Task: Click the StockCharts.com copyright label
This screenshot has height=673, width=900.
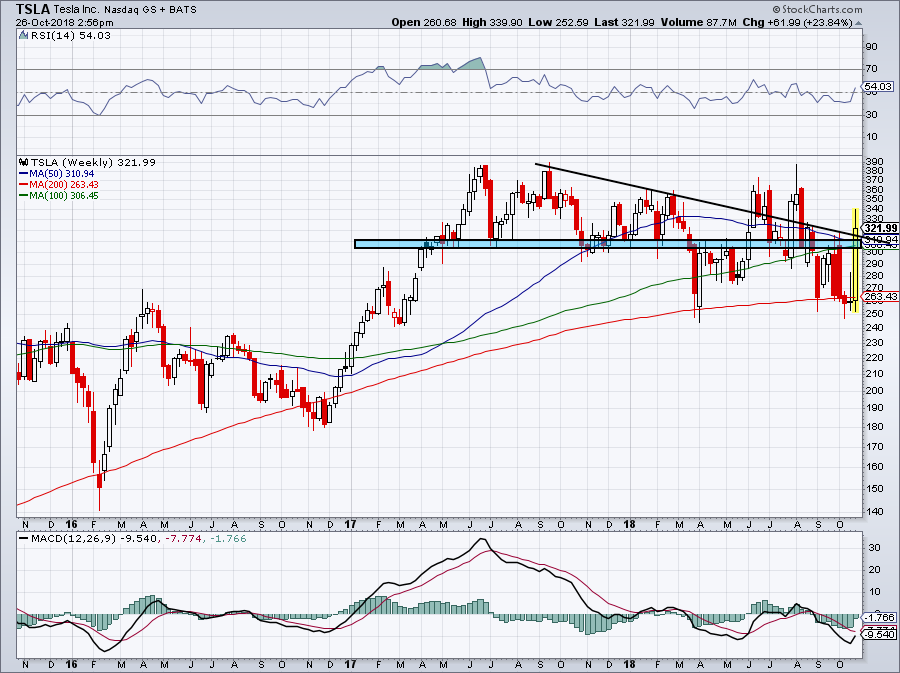Action: coord(817,9)
